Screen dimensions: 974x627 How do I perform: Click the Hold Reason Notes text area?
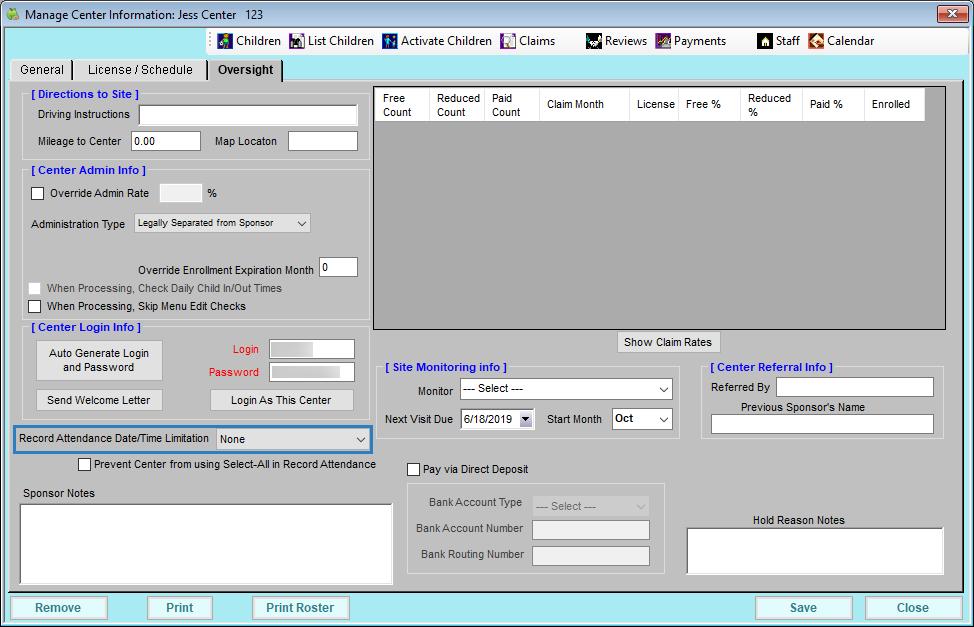click(x=815, y=551)
